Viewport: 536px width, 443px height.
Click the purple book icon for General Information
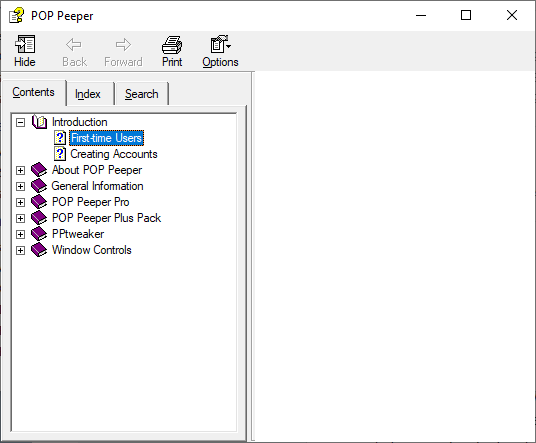coord(39,186)
